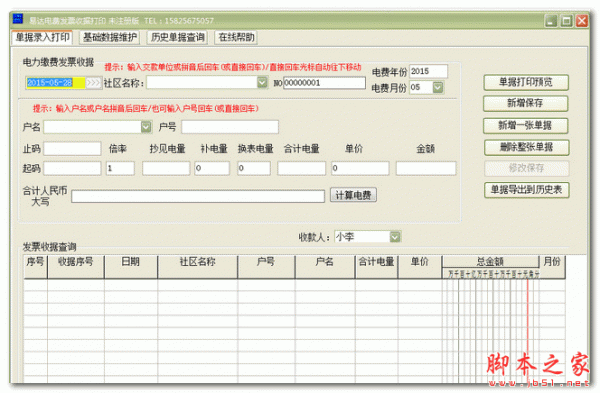Expand the 收款人 dropdown
Image resolution: width=600 pixels, height=393 pixels.
point(395,237)
